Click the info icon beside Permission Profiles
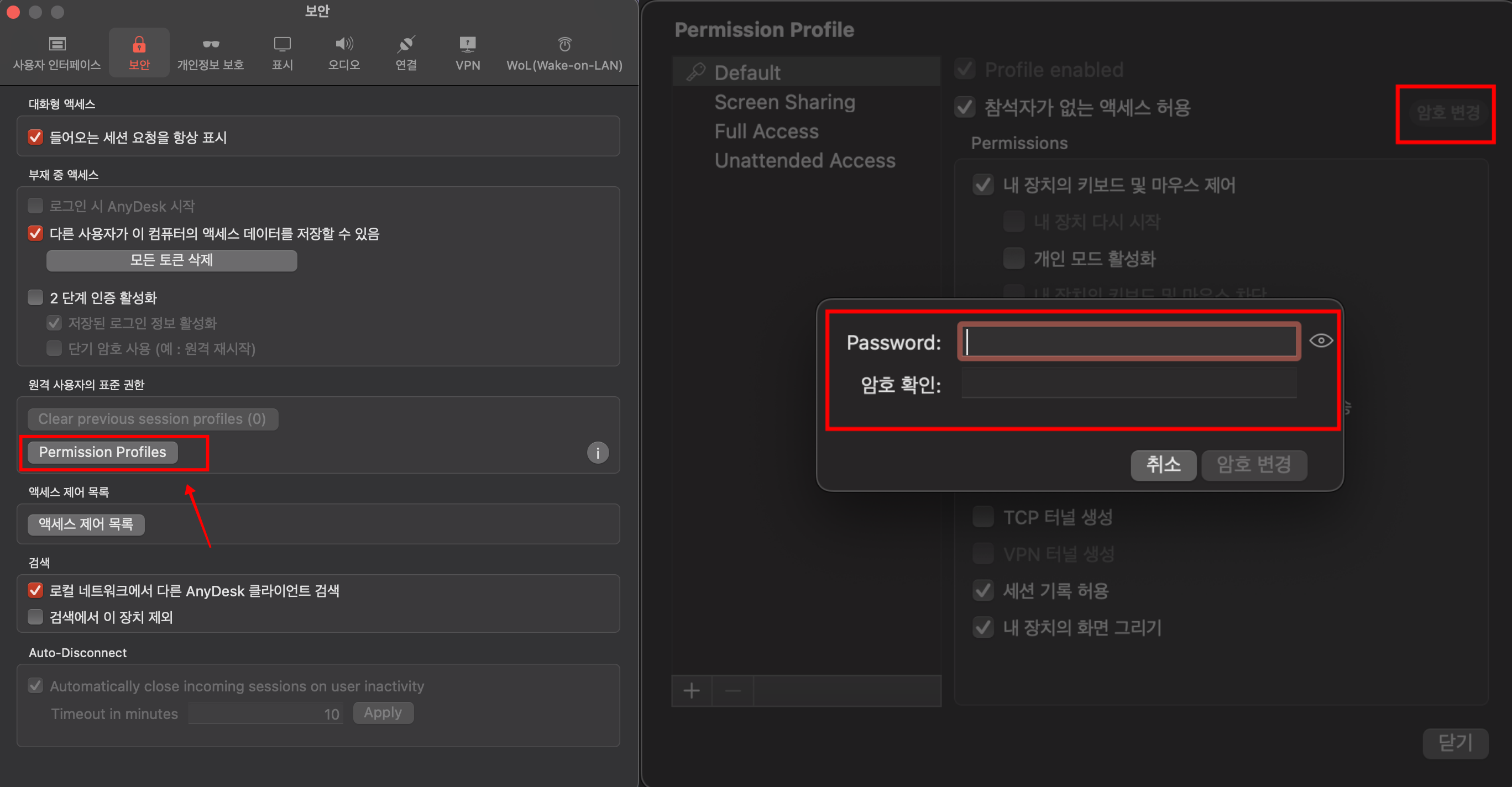Screen dimensions: 1512x787 click(x=598, y=453)
